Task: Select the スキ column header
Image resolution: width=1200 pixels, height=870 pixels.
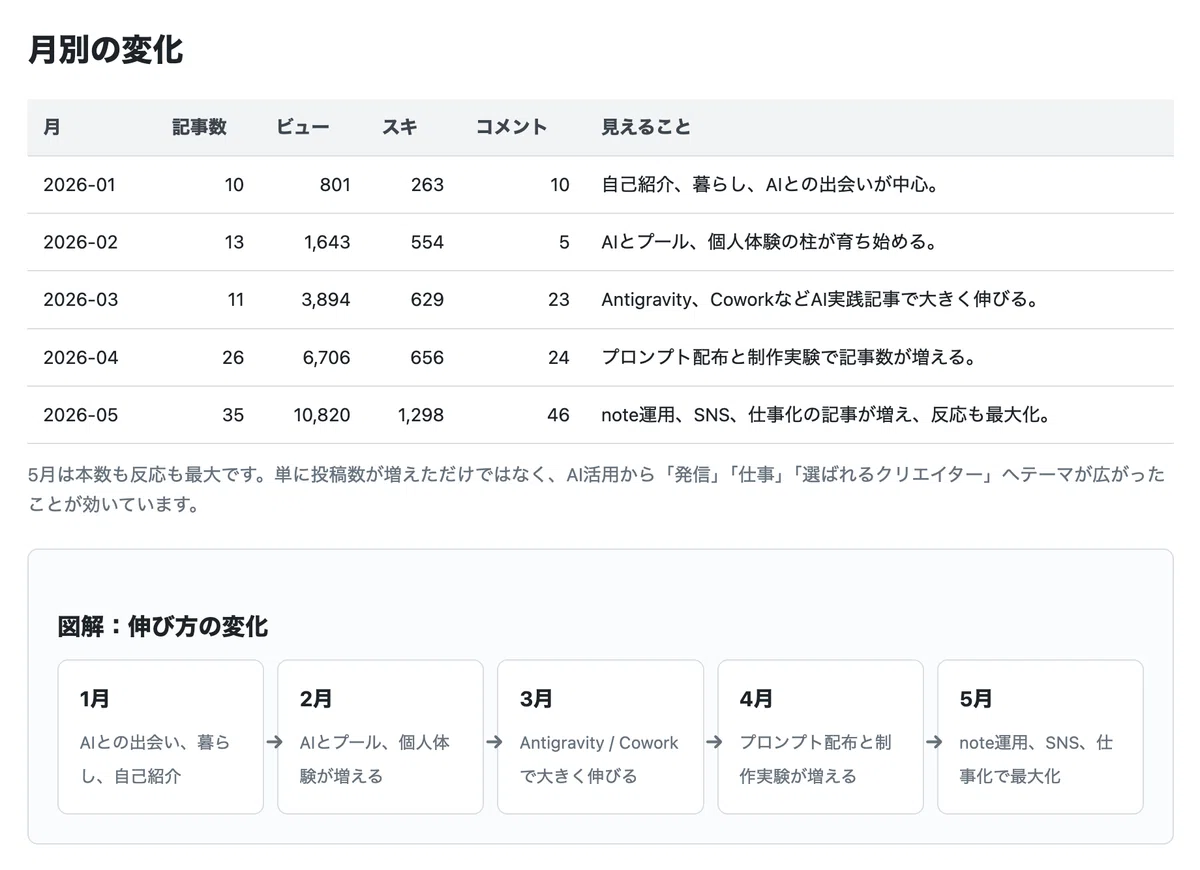Action: pyautogui.click(x=400, y=127)
